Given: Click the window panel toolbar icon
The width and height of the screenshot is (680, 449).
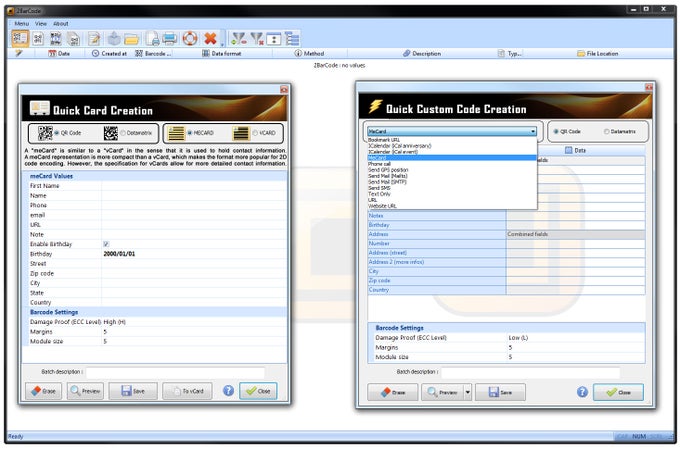Looking at the screenshot, I should [x=274, y=39].
